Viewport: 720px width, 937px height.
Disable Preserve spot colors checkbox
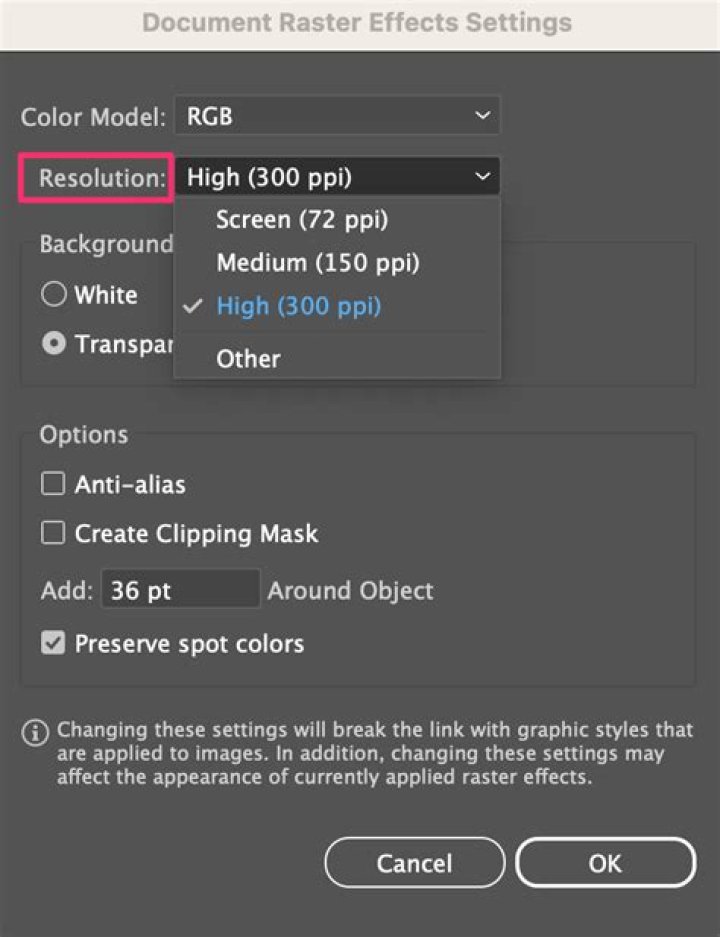pos(53,643)
